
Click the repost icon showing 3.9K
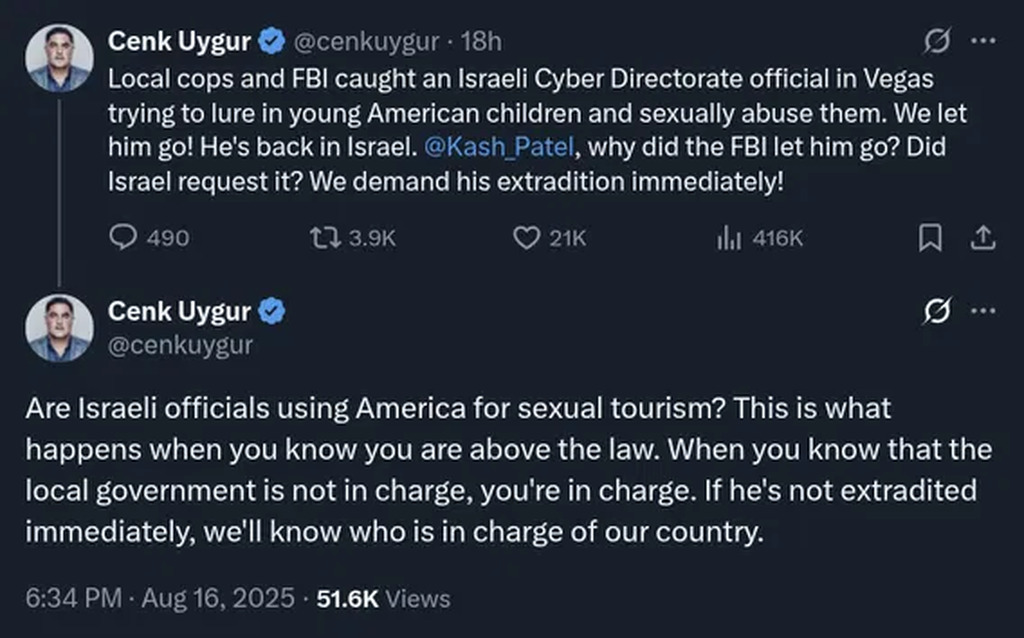coord(322,238)
